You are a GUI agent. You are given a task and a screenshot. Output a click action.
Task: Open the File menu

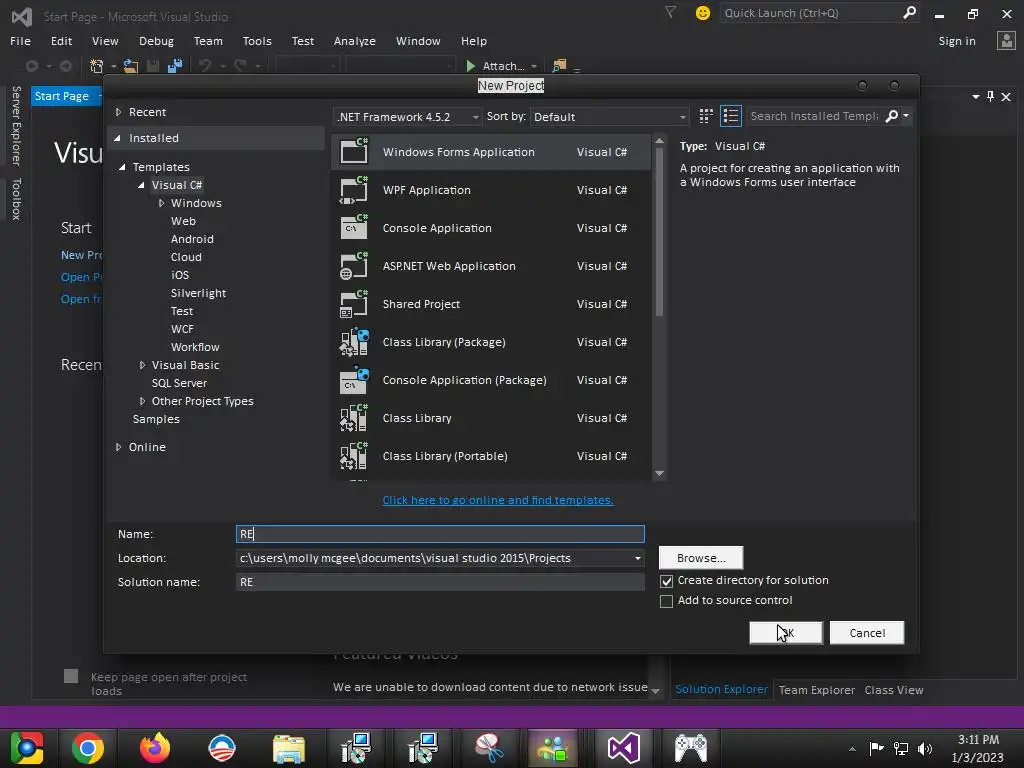20,40
